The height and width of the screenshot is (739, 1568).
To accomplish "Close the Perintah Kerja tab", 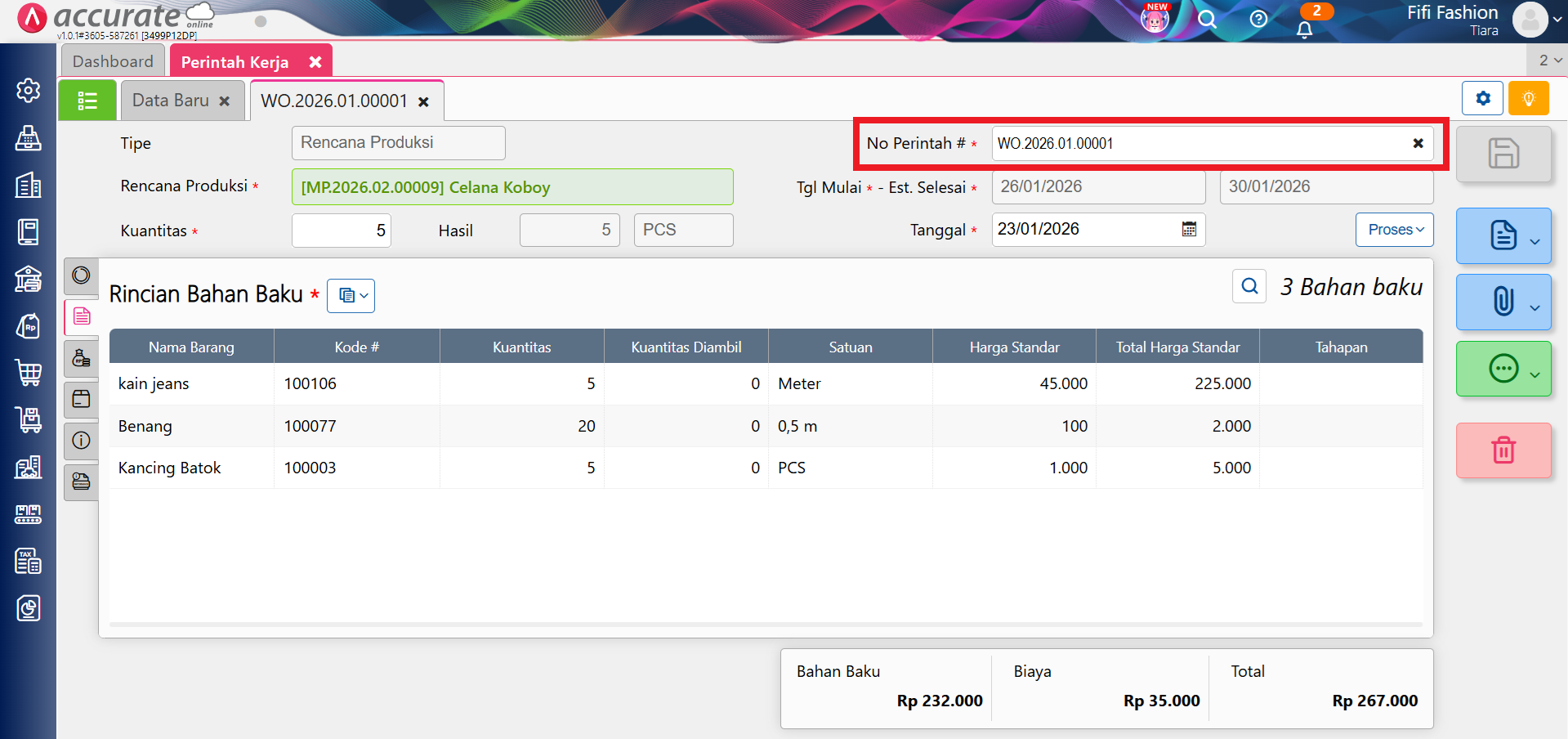I will (315, 62).
